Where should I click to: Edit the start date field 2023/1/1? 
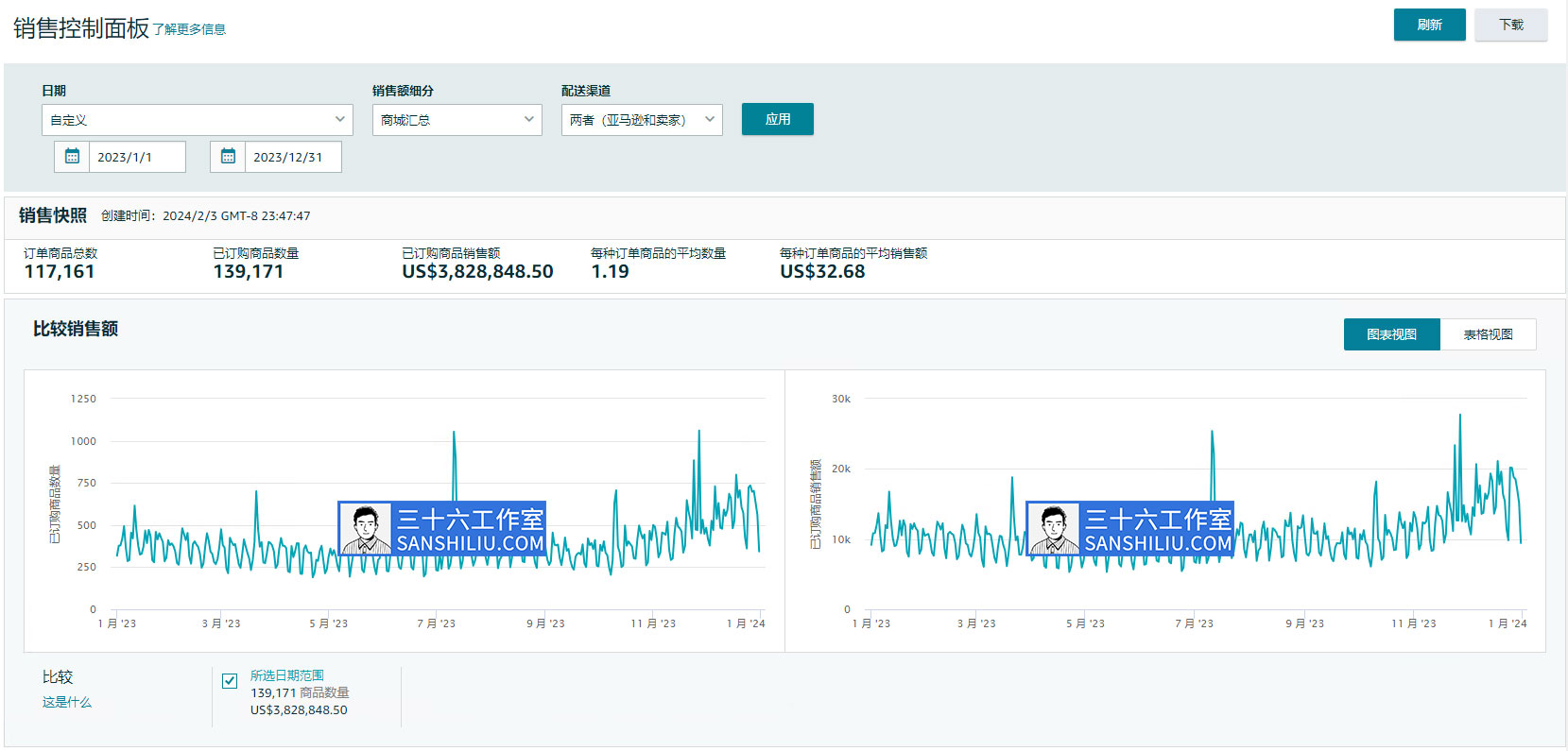click(137, 157)
